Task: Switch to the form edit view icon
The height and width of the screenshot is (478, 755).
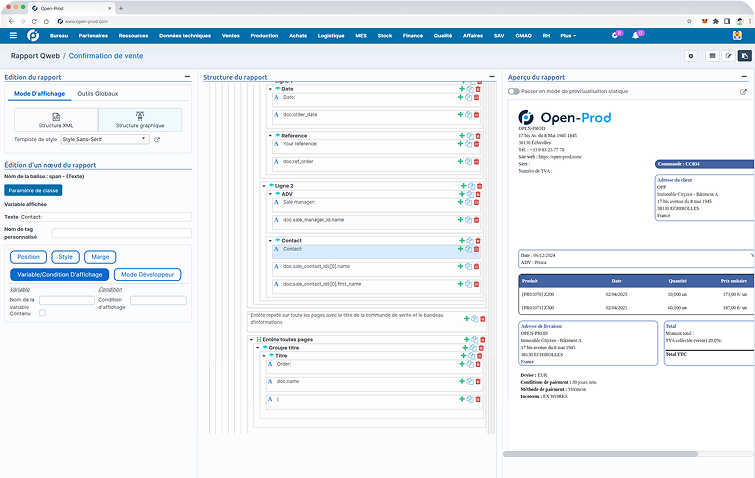Action: click(729, 56)
